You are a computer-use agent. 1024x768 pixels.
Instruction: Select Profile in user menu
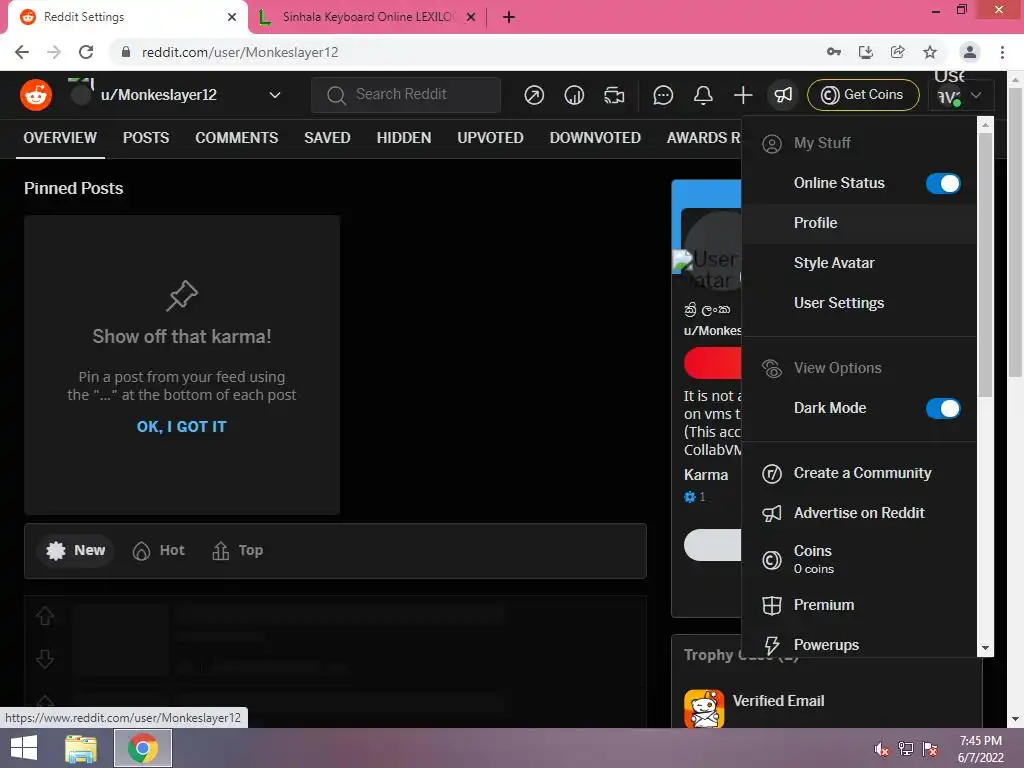859,223
